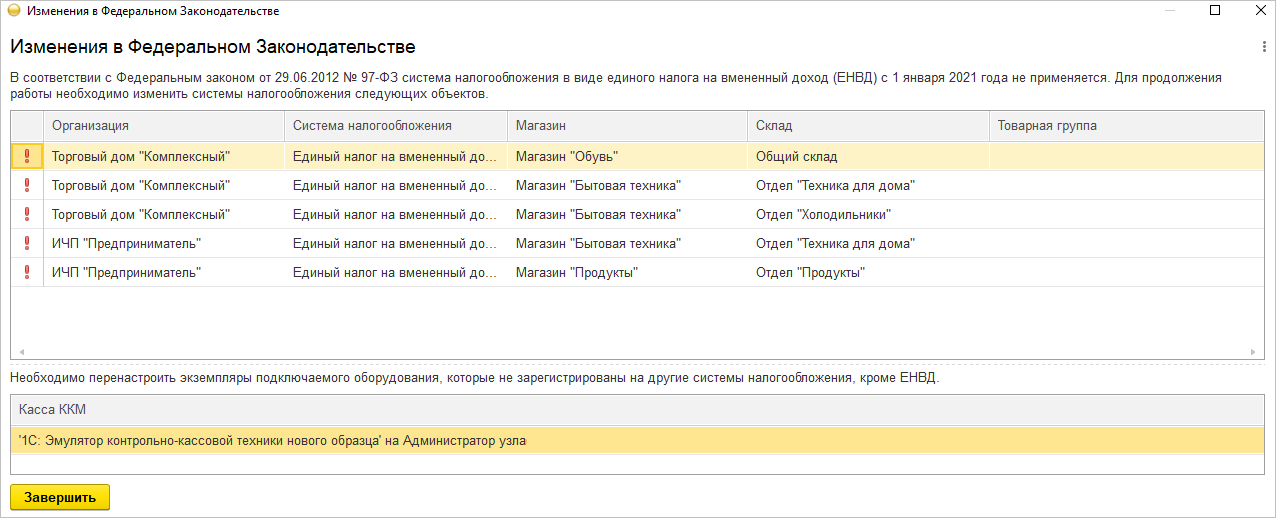This screenshot has width=1276, height=518.
Task: Select the Магазин "Продукты" cell
Action: 626,272
